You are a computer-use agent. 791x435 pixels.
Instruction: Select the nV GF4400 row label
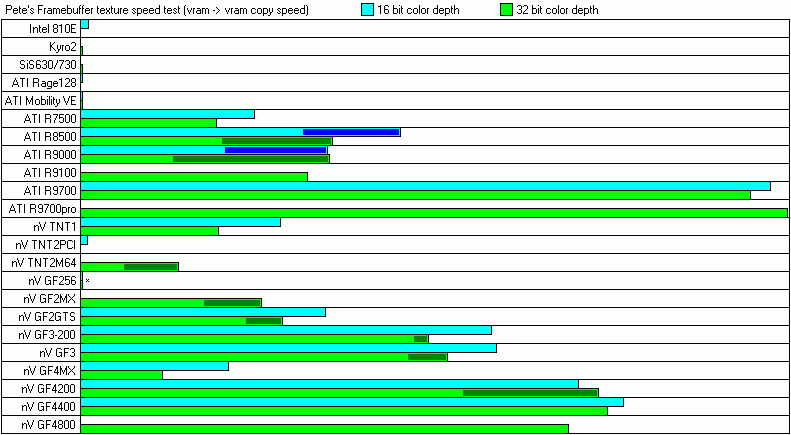tap(49, 407)
